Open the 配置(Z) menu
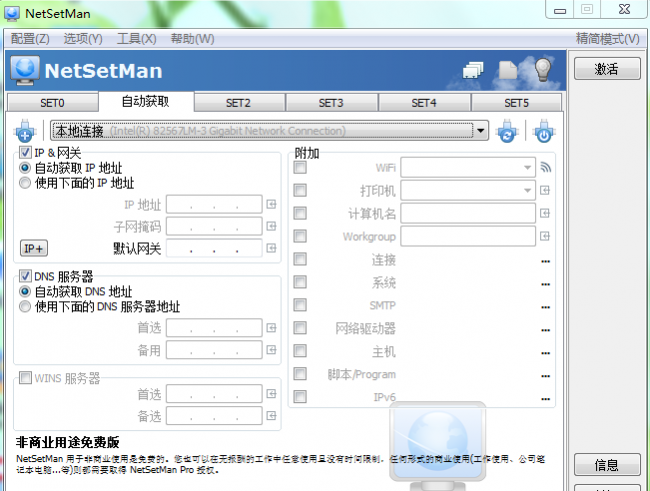Image resolution: width=650 pixels, height=491 pixels. click(30, 39)
